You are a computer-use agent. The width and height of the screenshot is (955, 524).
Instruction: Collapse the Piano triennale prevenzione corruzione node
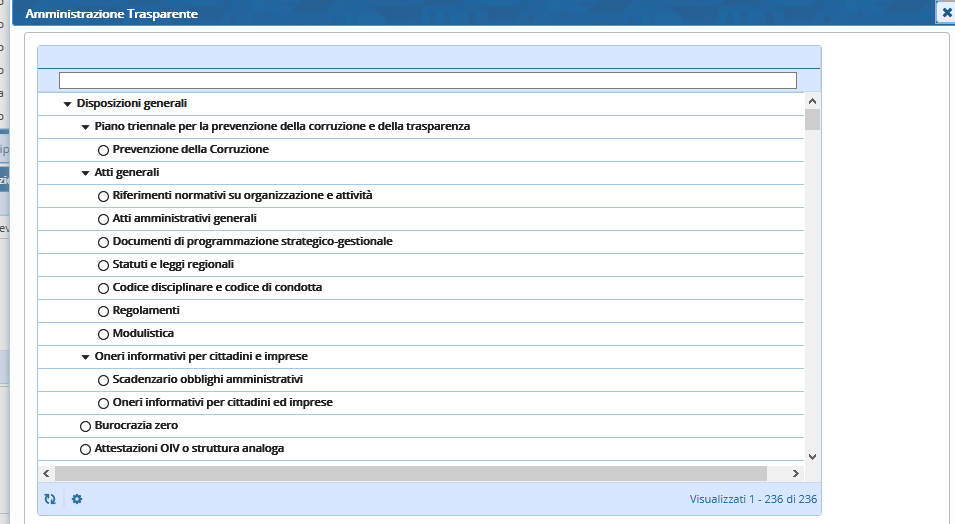pos(85,127)
